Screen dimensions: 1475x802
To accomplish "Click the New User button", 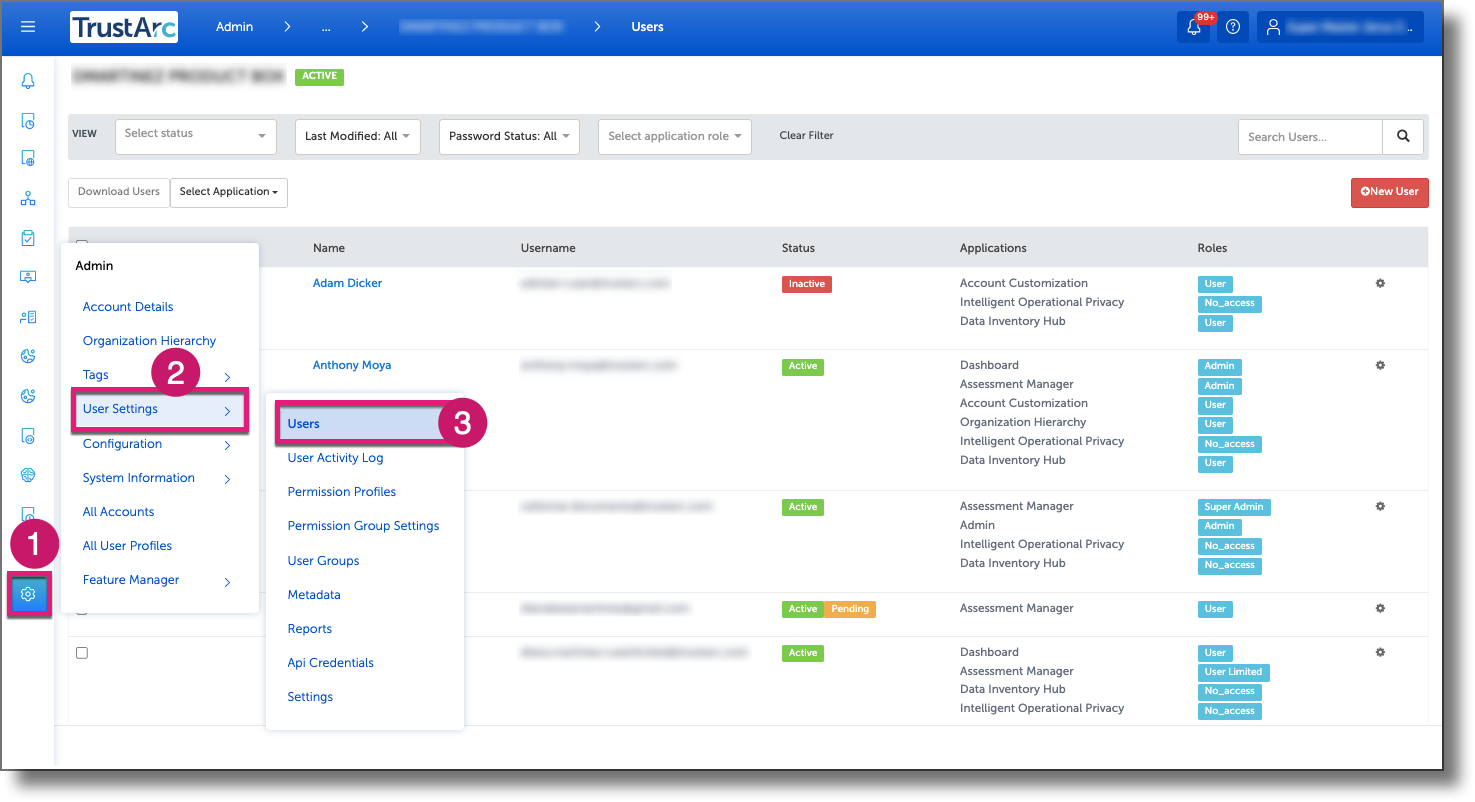I will tap(1389, 192).
